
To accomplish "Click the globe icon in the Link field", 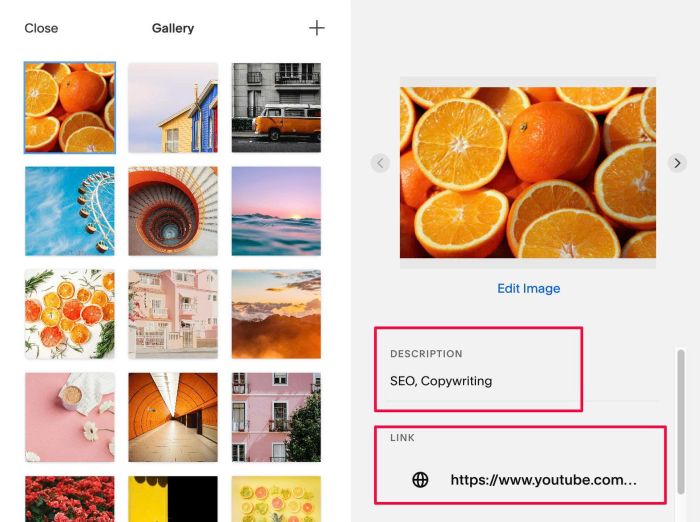I will [x=420, y=480].
